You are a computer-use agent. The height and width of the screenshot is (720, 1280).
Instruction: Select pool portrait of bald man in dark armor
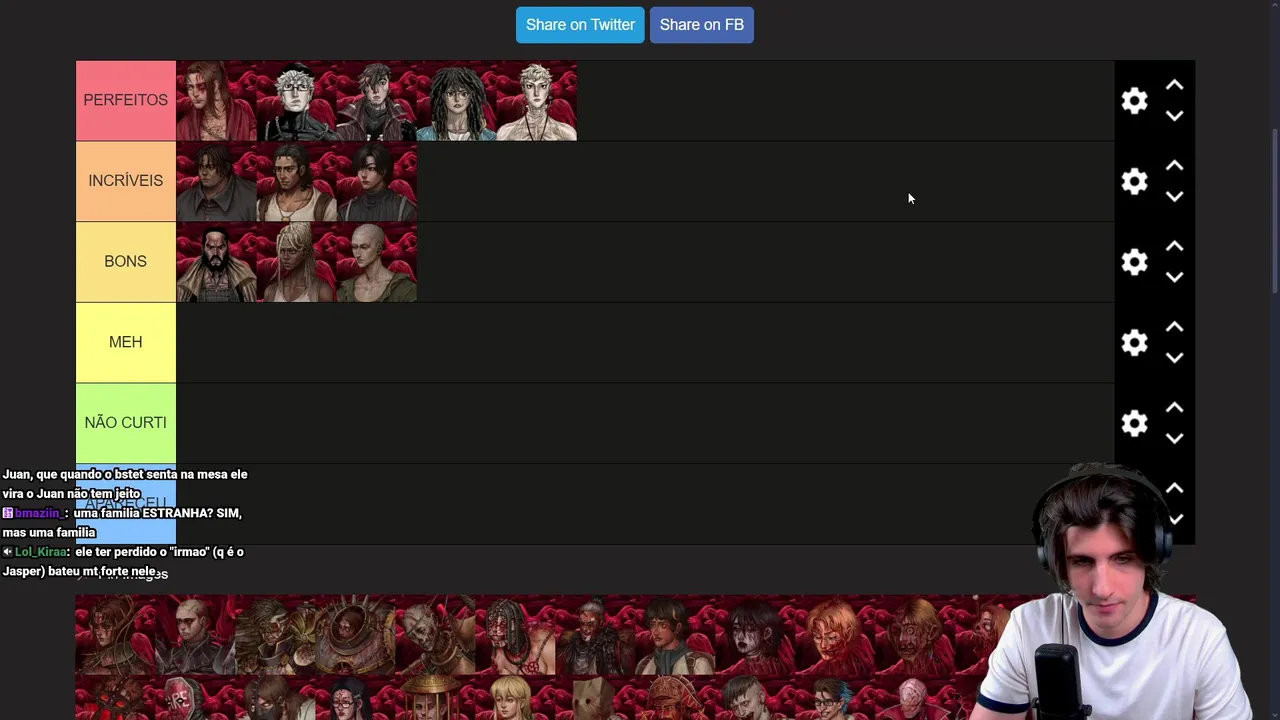point(196,635)
